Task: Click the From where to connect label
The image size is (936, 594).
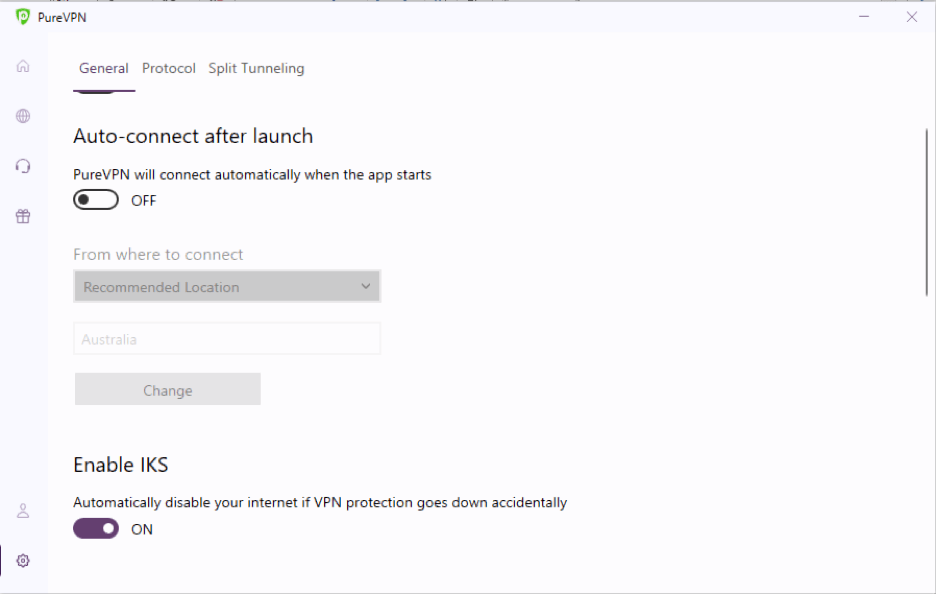Action: tap(158, 254)
